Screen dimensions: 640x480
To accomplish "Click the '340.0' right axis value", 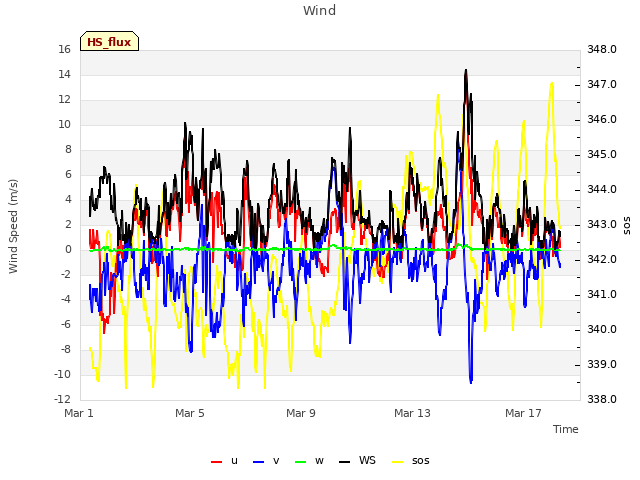I will [x=602, y=329].
